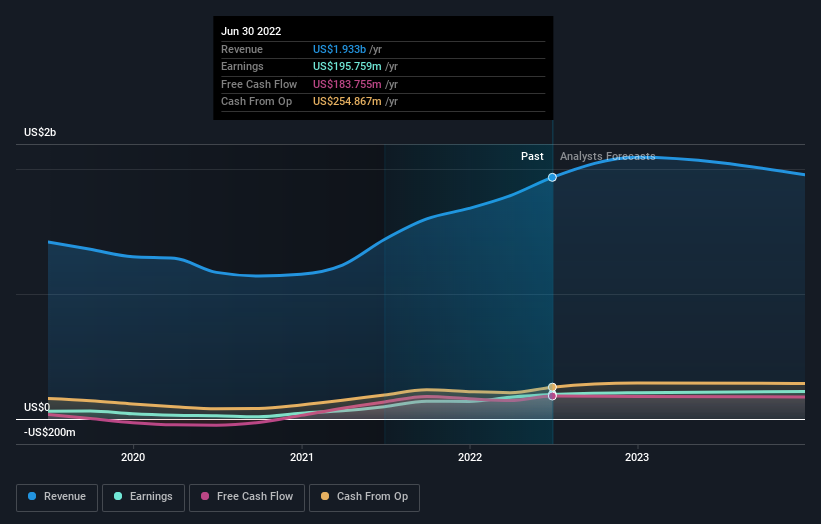Select the 2022 x-axis label
Viewport: 821px width, 524px height.
pos(470,457)
